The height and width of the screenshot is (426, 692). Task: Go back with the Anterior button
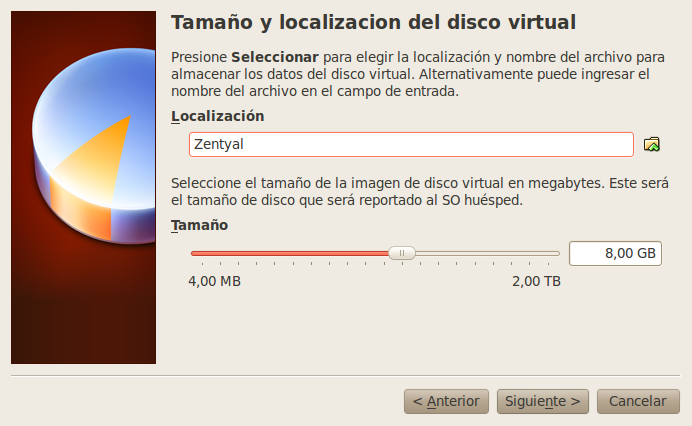446,401
